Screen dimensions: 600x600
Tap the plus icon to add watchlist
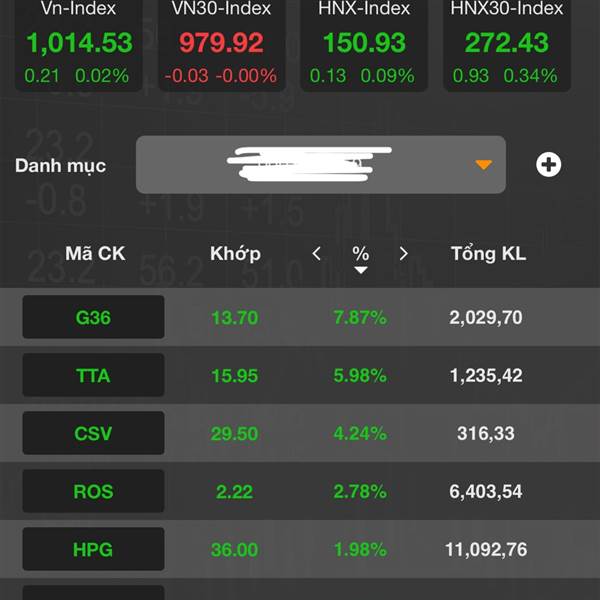pyautogui.click(x=548, y=165)
